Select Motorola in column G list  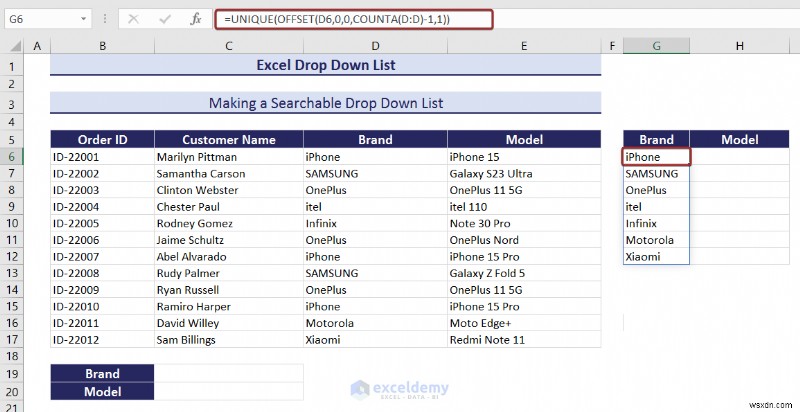coord(656,240)
